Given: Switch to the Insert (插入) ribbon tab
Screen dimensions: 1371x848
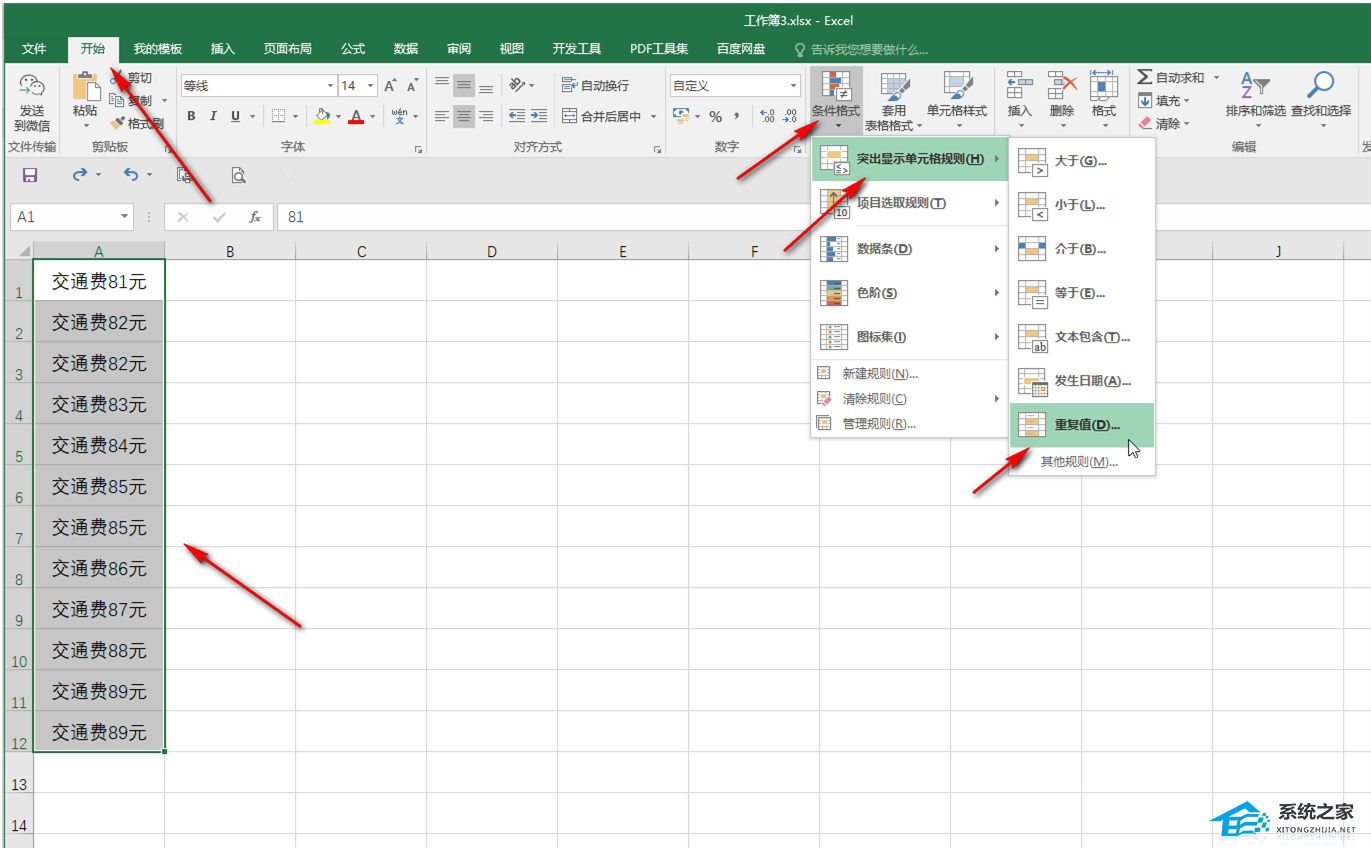Looking at the screenshot, I should tap(222, 49).
